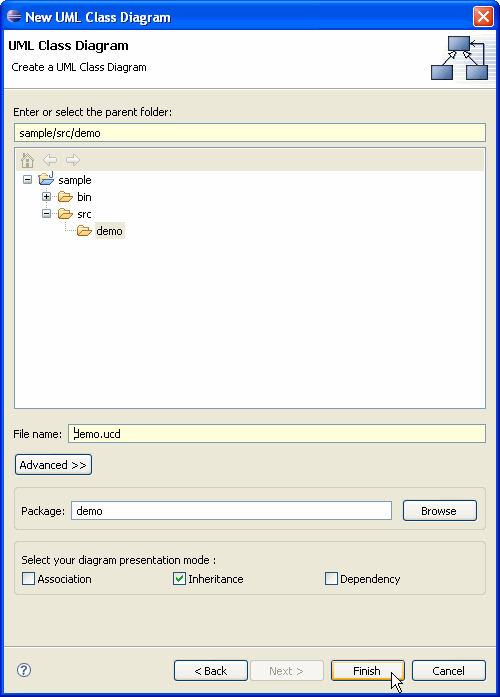The image size is (500, 697).
Task: Click the demo folder icon
Action: pyautogui.click(x=84, y=231)
